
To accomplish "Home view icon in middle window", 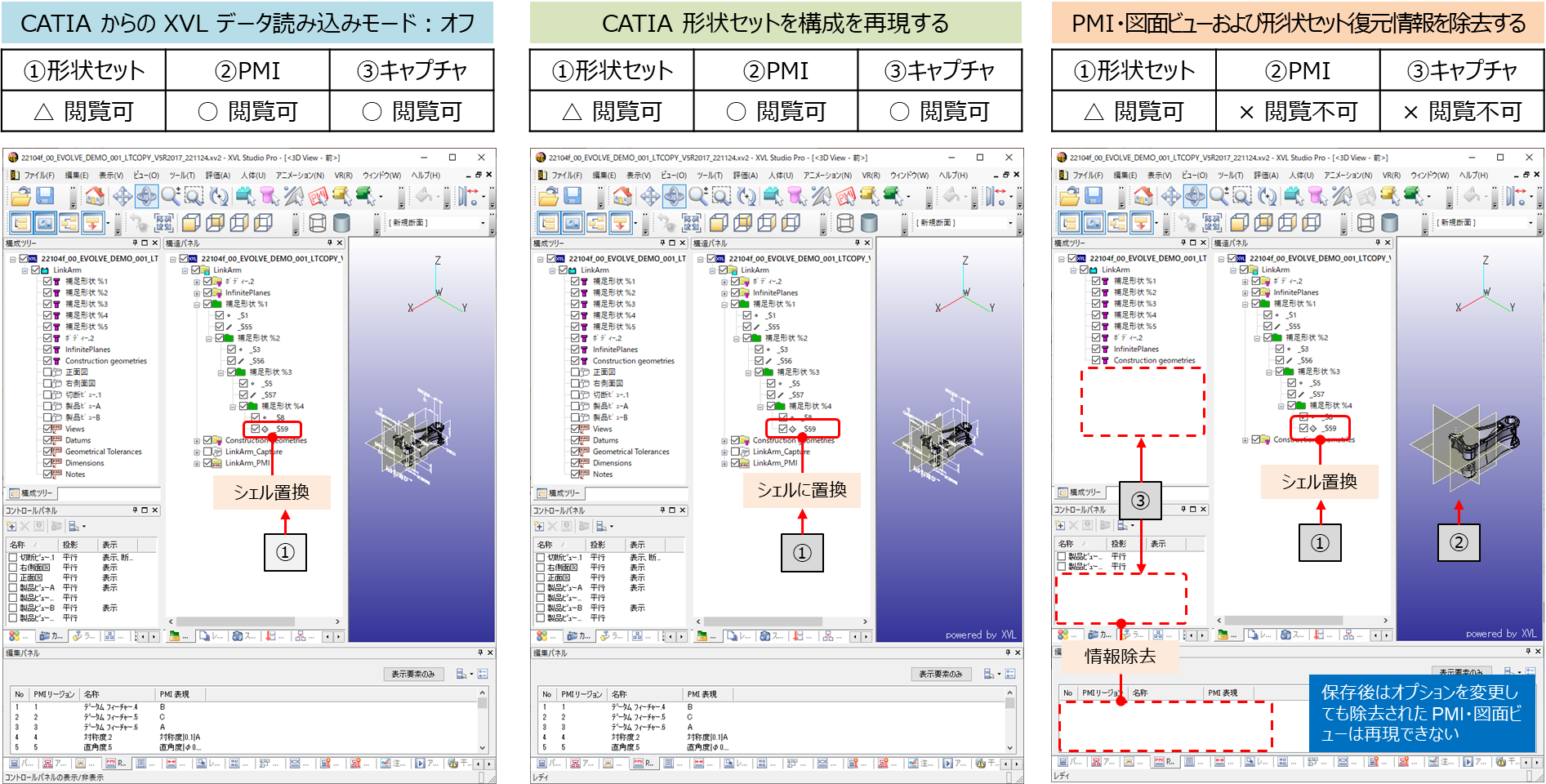I will coord(622,196).
